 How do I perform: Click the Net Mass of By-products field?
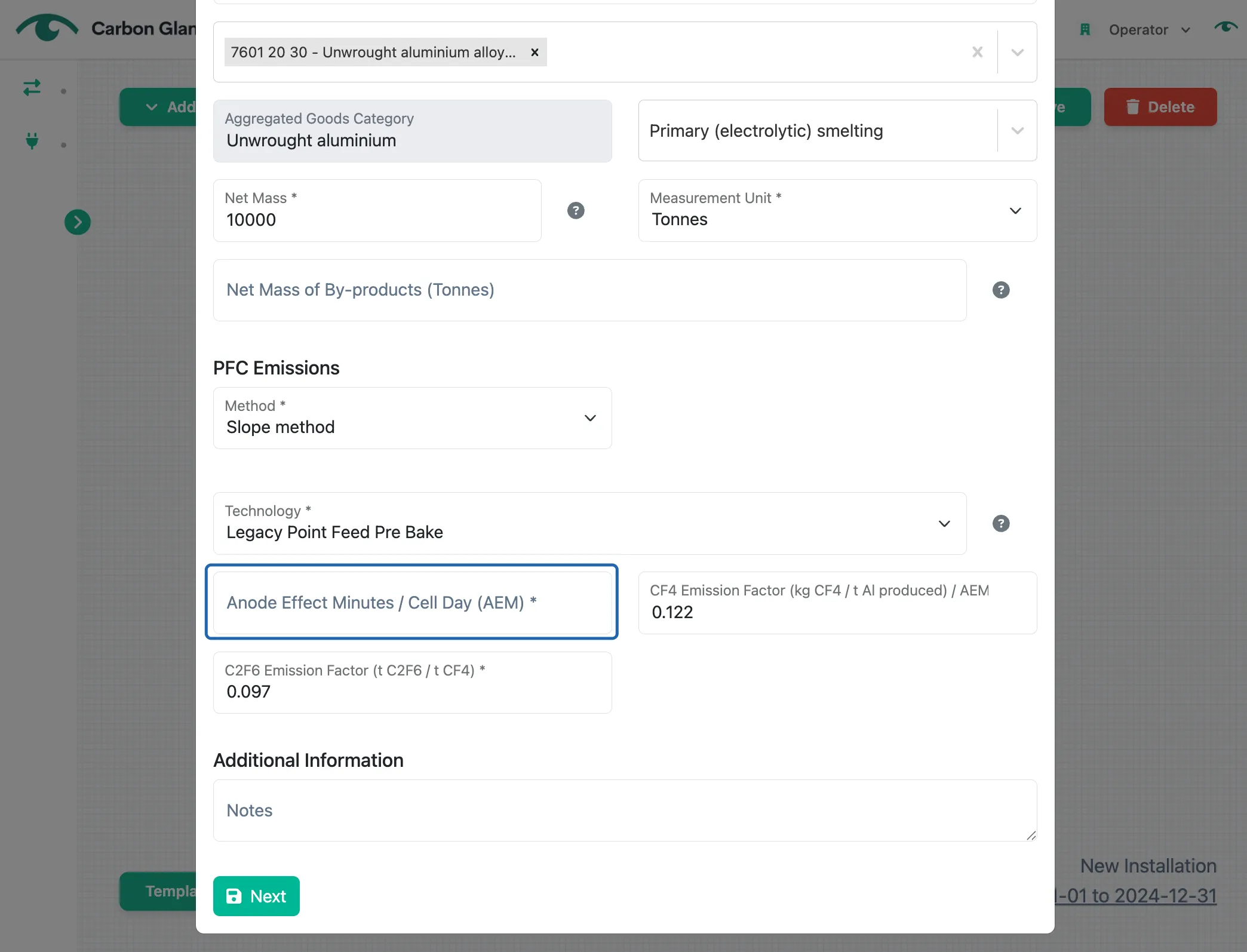(x=589, y=290)
